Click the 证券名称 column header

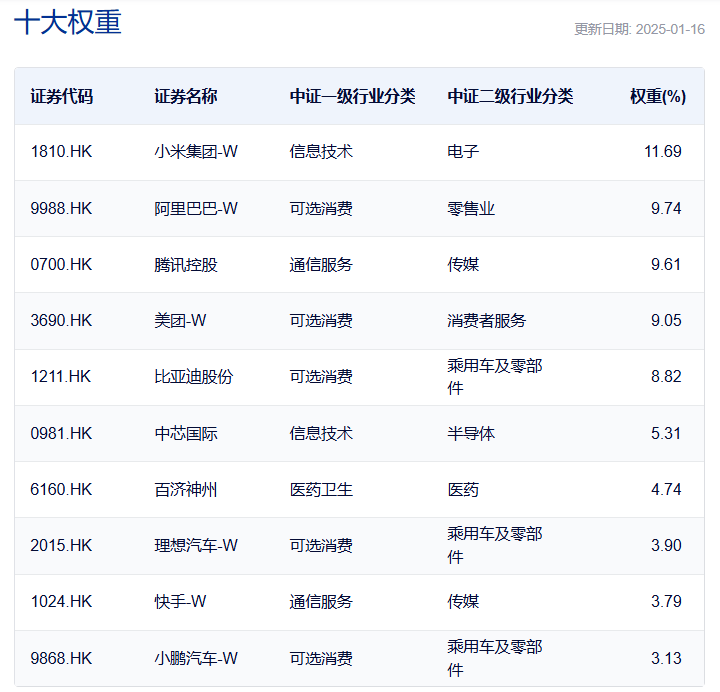pos(186,96)
